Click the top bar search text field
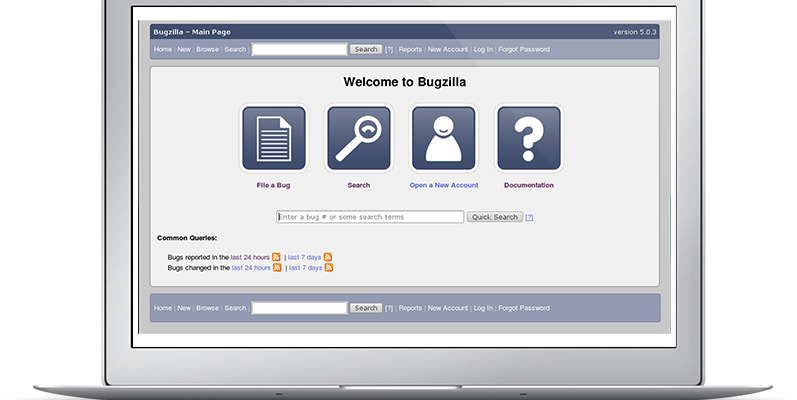 tap(299, 49)
